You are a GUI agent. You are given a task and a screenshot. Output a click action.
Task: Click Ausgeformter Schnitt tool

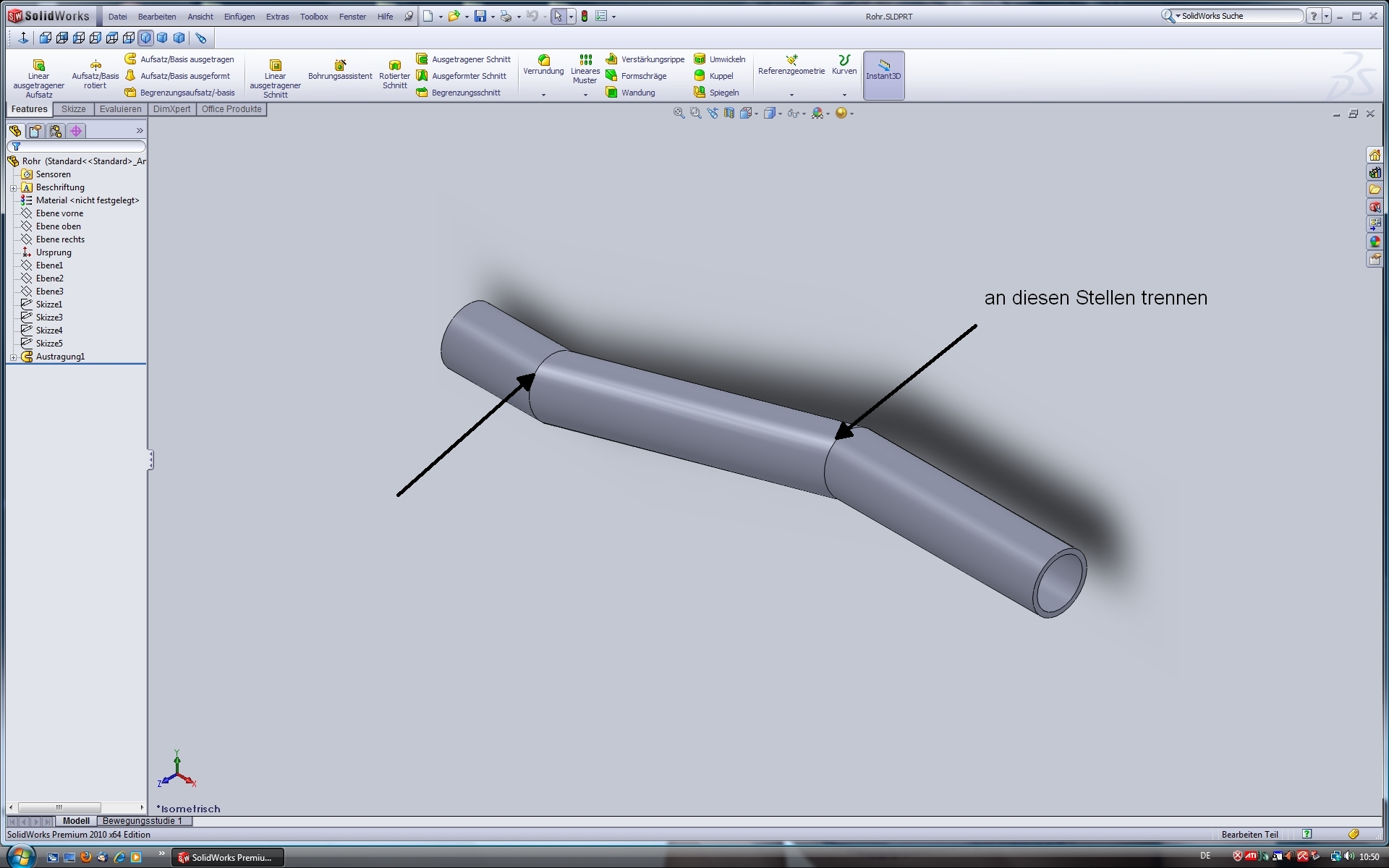[462, 76]
